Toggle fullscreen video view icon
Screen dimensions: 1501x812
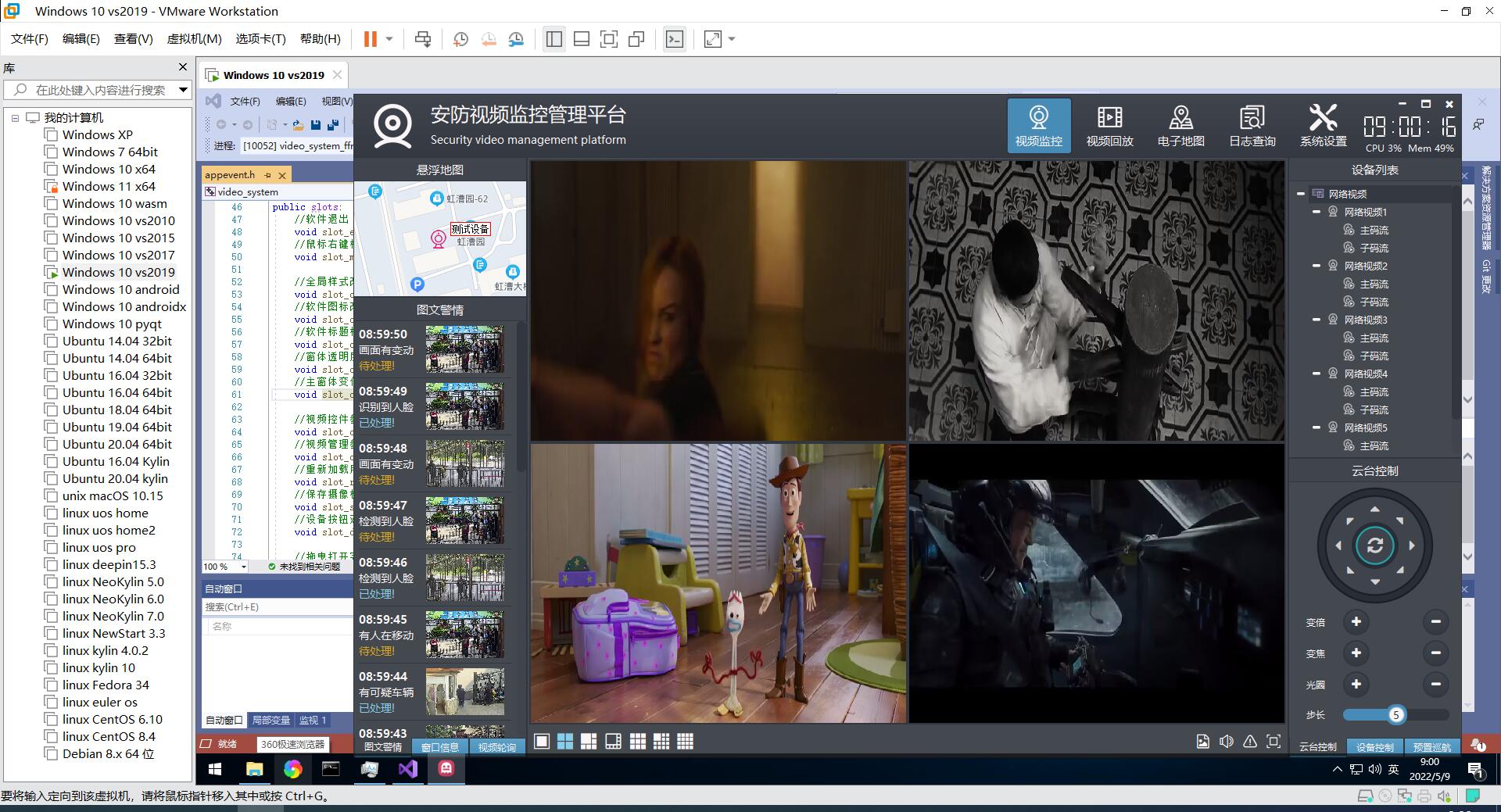coord(1274,742)
